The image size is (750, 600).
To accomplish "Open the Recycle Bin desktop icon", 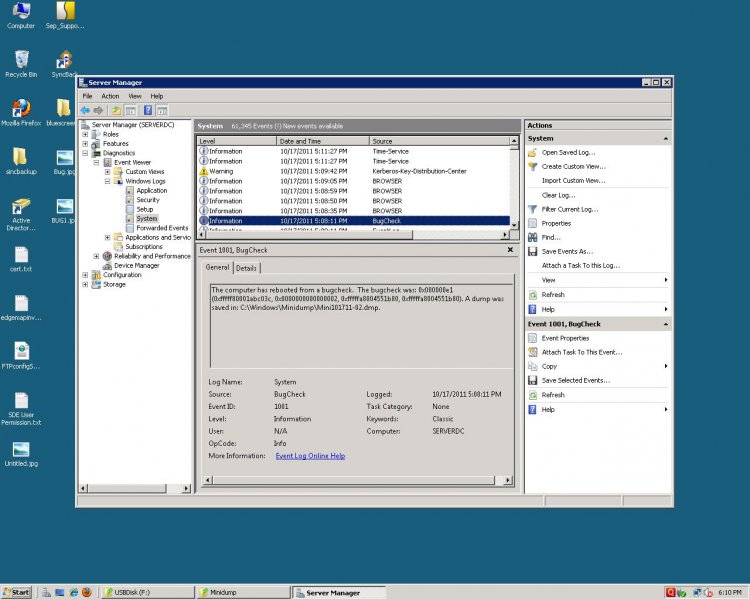I will coord(21,64).
